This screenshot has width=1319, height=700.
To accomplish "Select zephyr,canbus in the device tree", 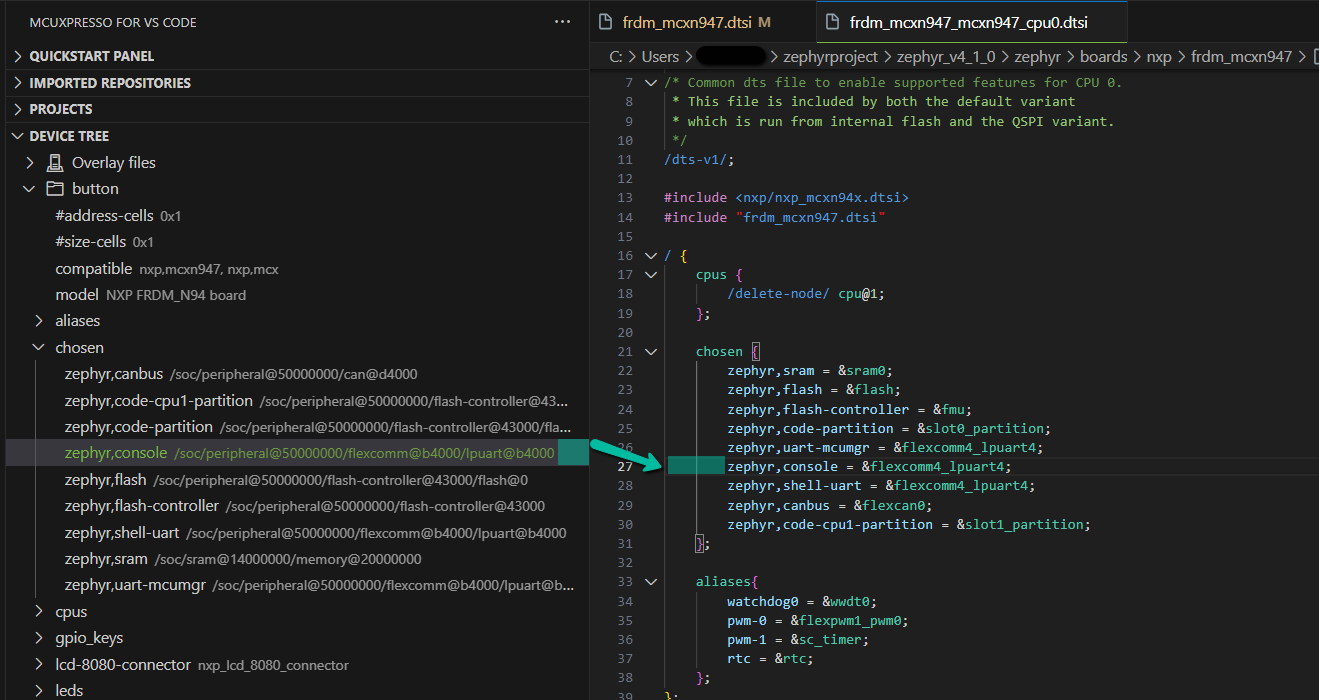I will tap(113, 374).
